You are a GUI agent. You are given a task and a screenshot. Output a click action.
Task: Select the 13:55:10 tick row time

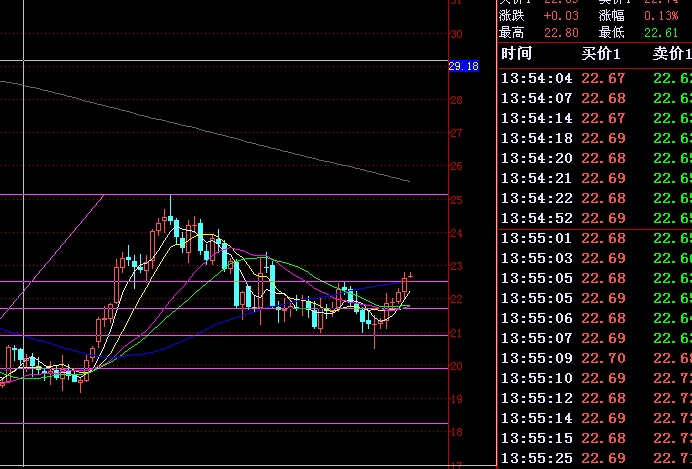537,378
